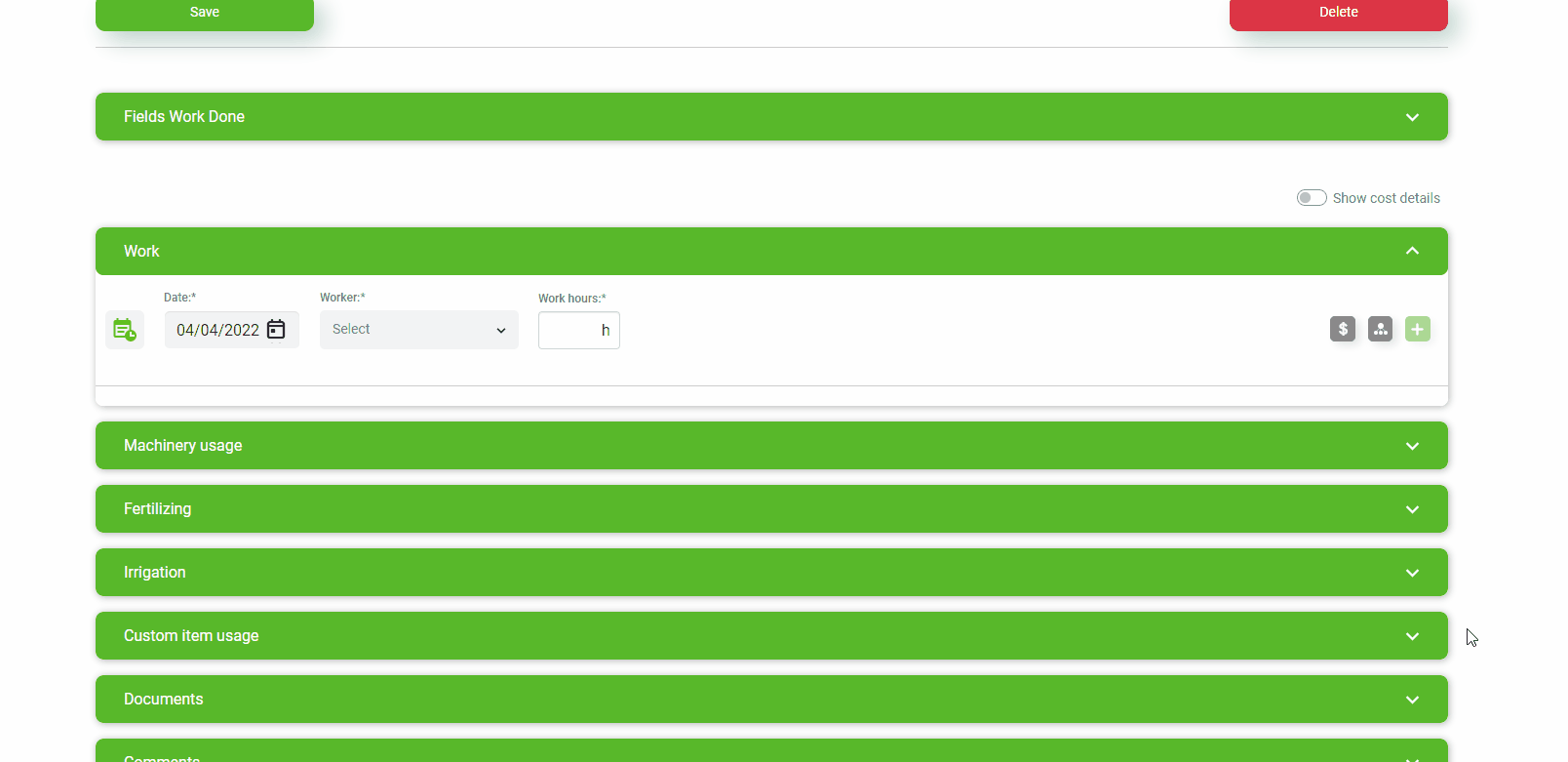Expand the Machinery usage chevron arrow

(1411, 446)
